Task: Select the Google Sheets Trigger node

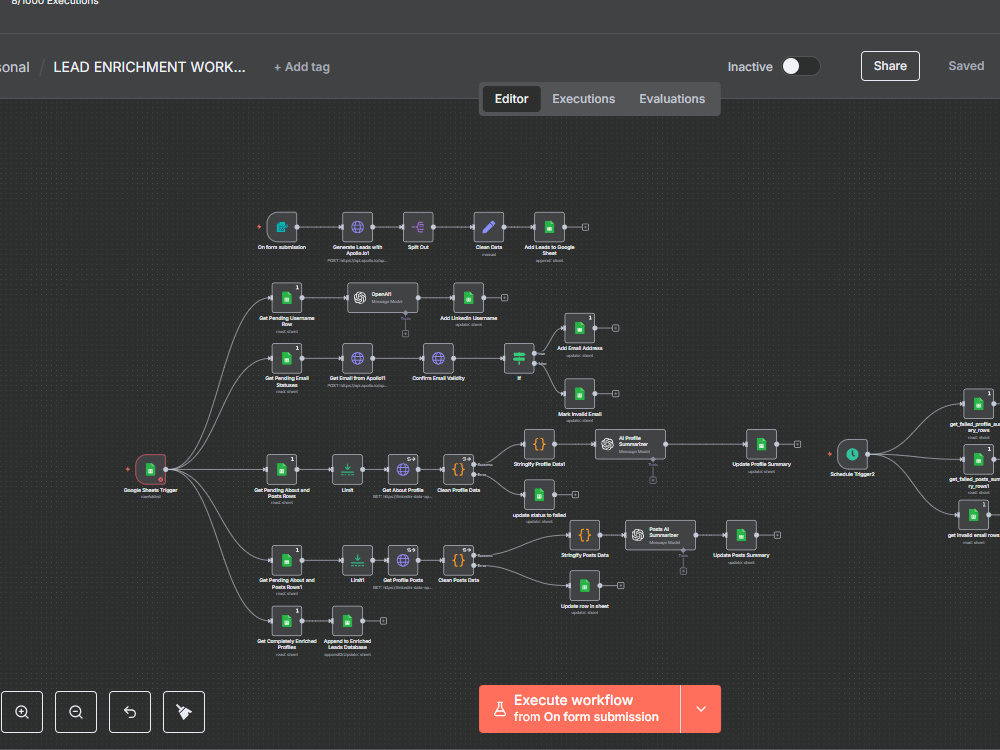Action: [151, 470]
